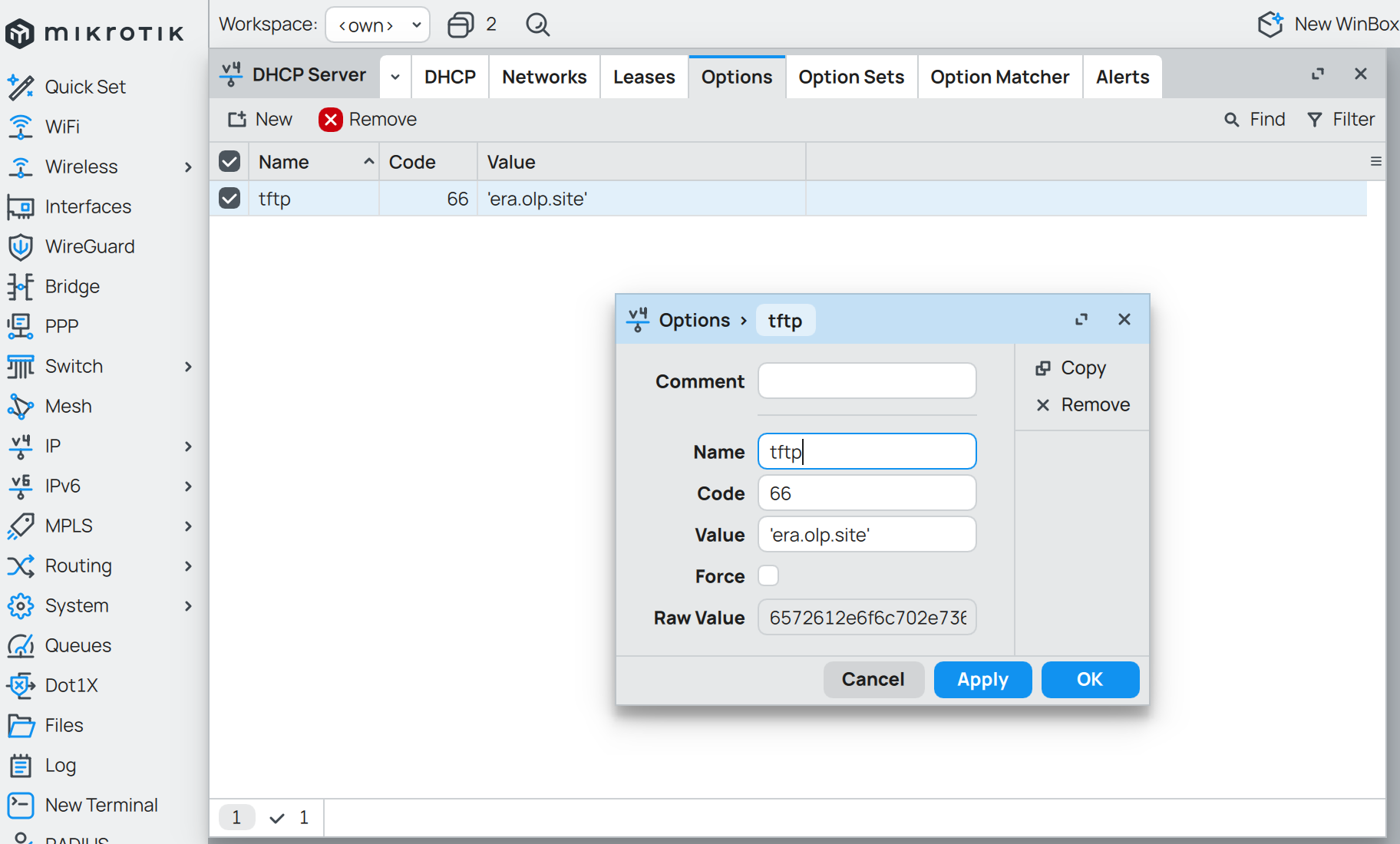Uncheck the tftp row checkbox
1400x844 pixels.
coord(229,199)
